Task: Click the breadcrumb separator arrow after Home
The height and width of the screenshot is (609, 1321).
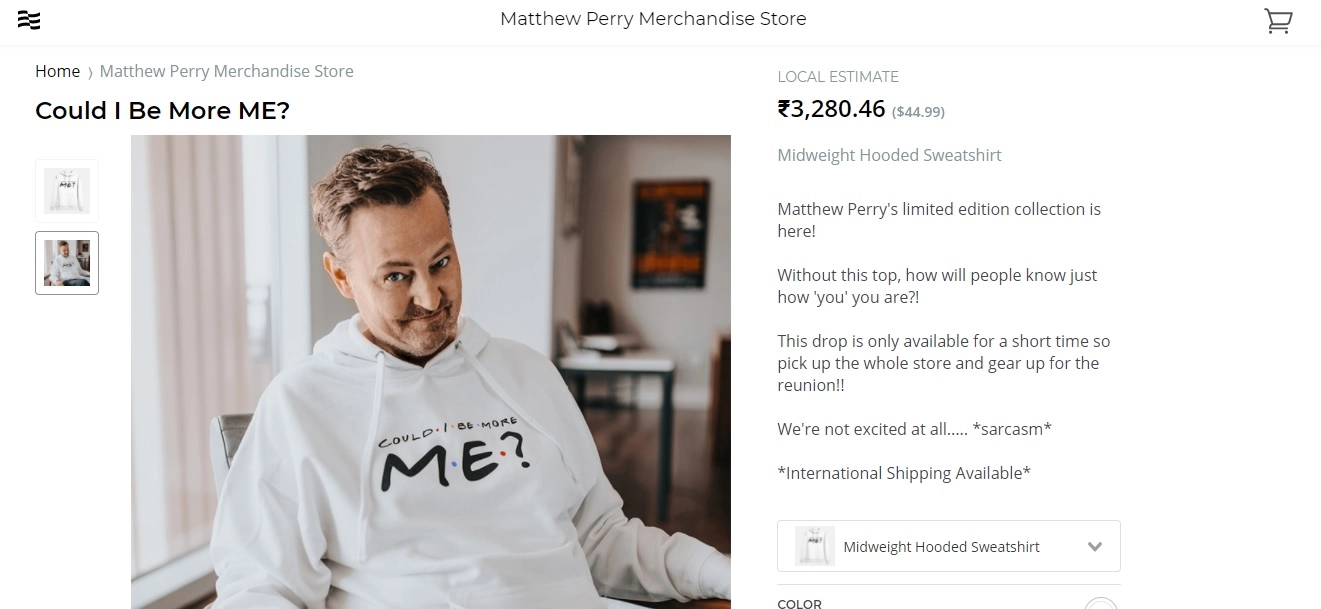Action: (90, 73)
